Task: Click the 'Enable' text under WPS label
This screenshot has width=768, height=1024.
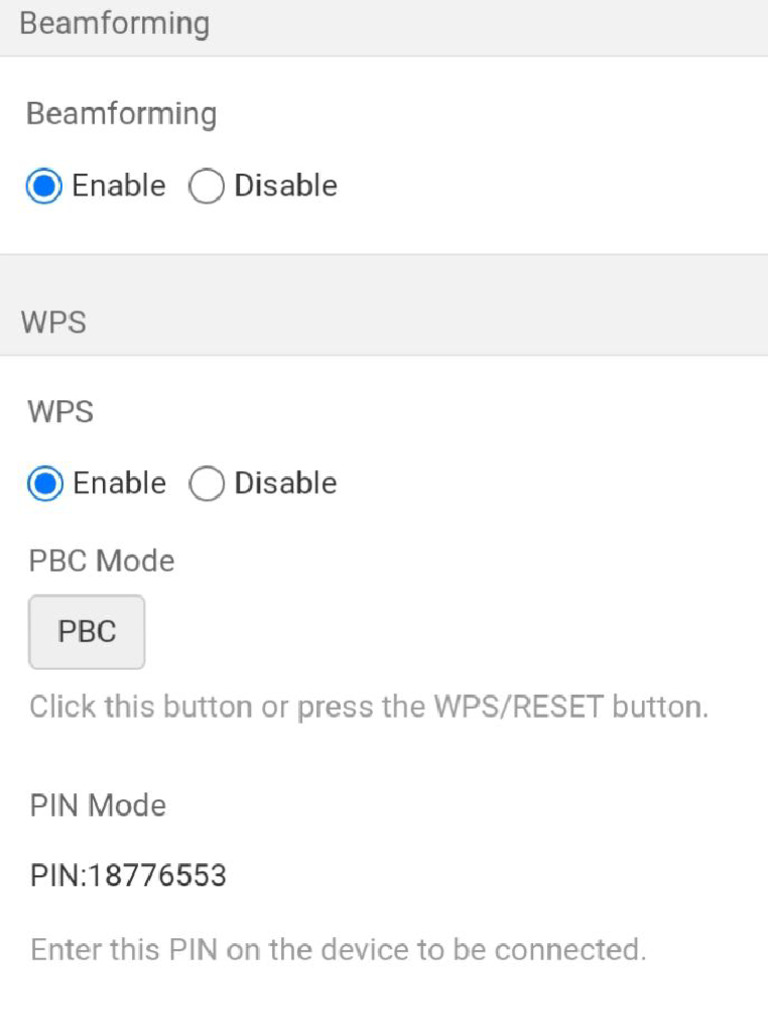Action: coord(119,484)
